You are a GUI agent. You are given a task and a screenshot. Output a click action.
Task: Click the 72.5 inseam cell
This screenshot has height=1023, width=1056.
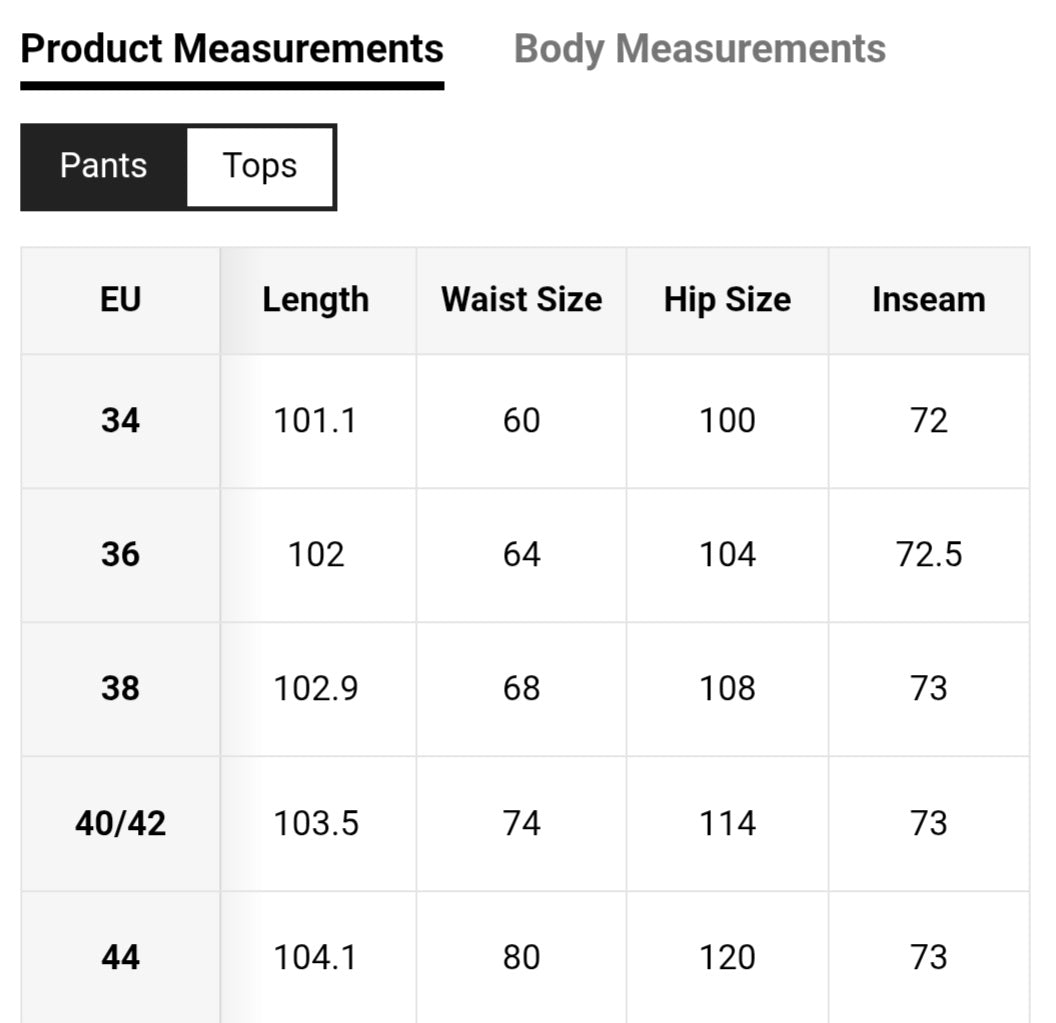tap(928, 555)
